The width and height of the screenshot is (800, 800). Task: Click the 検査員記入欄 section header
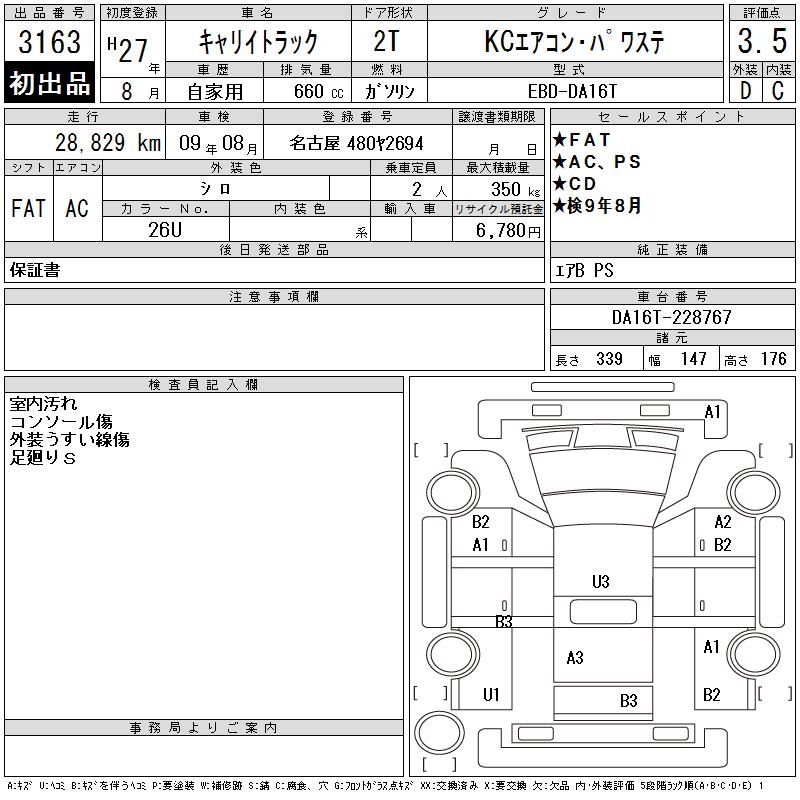[204, 385]
